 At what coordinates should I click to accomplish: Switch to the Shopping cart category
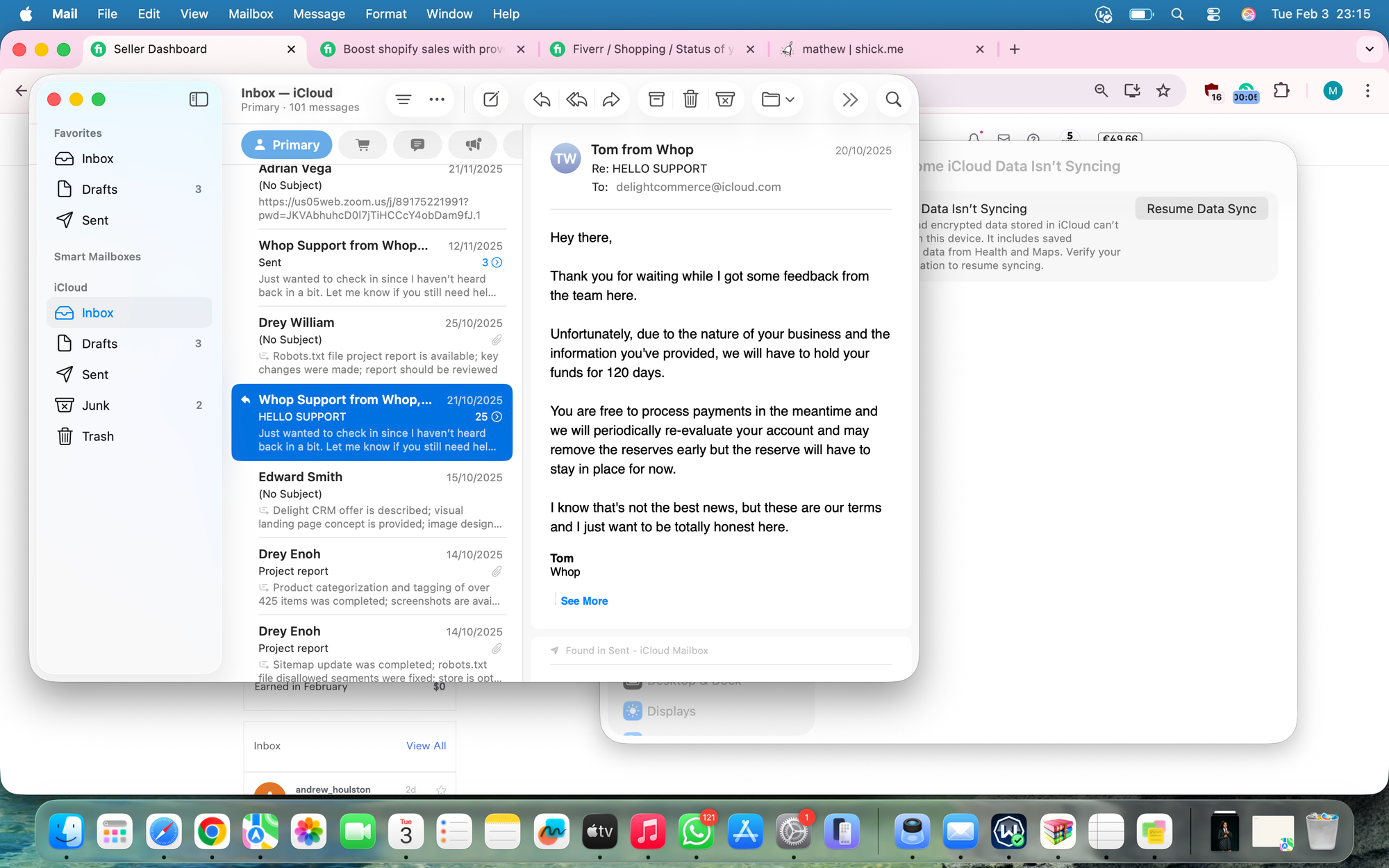pyautogui.click(x=363, y=144)
